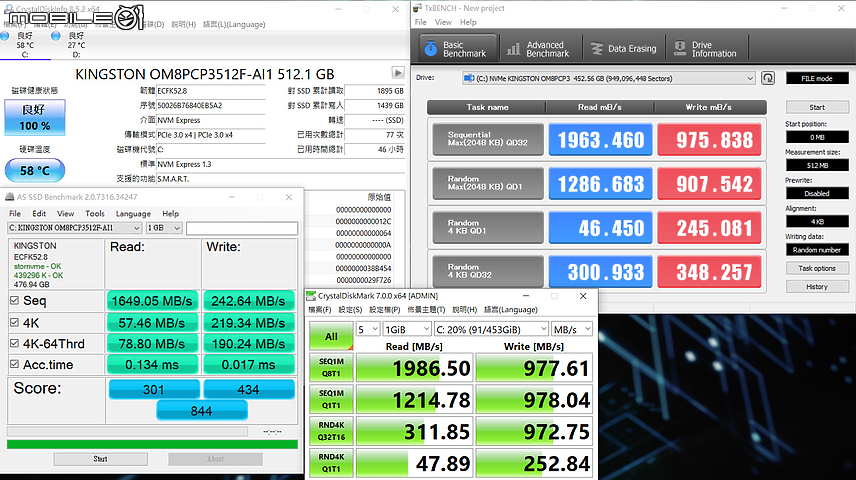The height and width of the screenshot is (480, 856).
Task: Open the Help menu in TxBENCH
Action: point(468,22)
